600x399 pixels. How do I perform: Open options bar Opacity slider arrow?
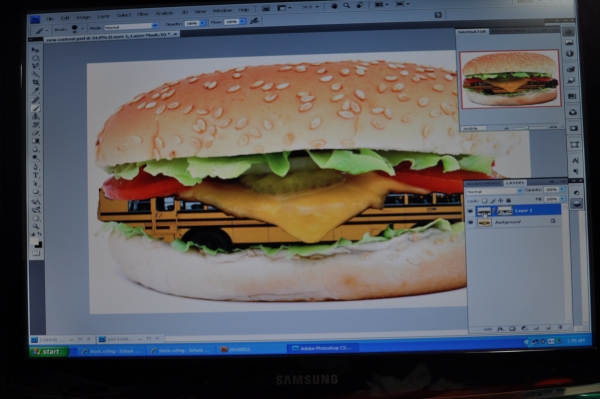[x=202, y=23]
